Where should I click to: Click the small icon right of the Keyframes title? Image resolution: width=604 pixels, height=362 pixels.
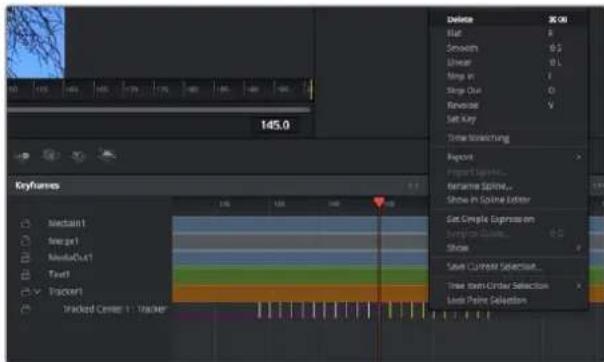tap(413, 186)
